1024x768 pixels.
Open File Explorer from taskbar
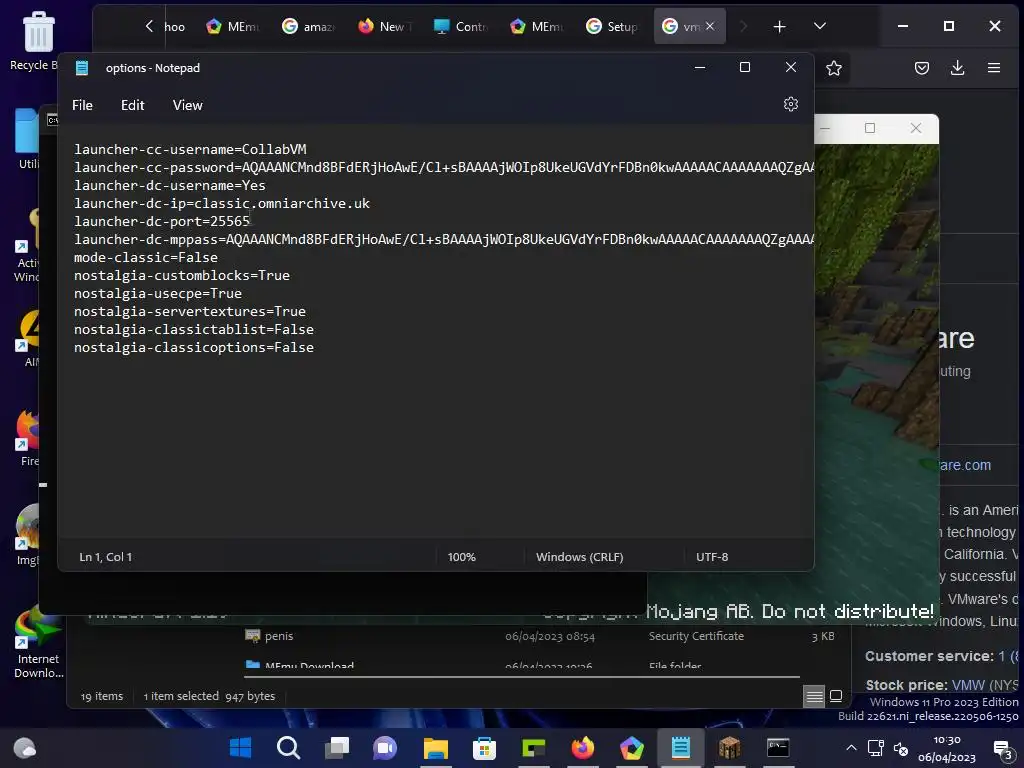[435, 748]
